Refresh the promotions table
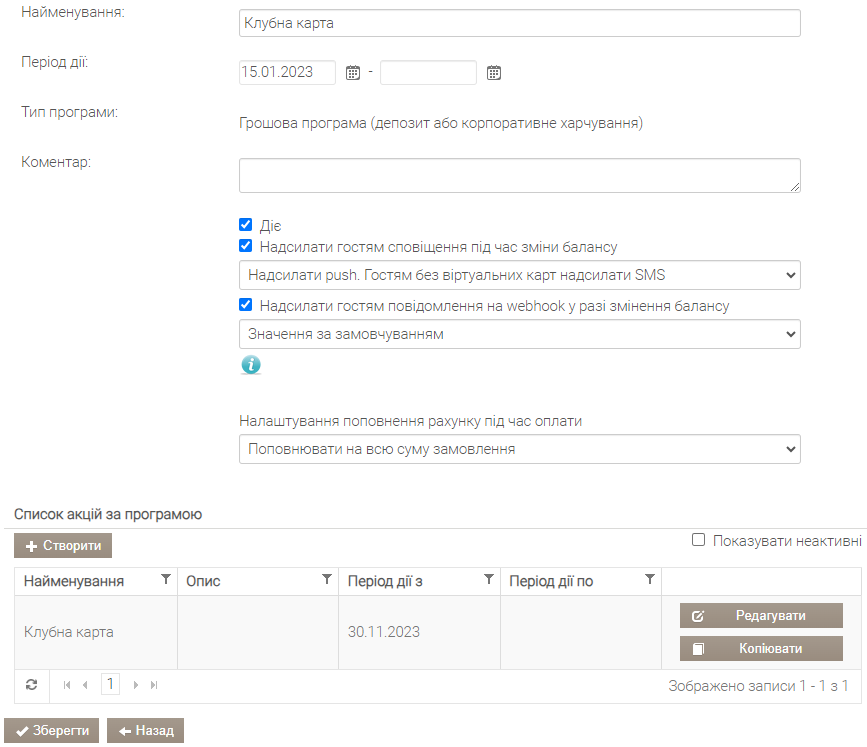 (32, 685)
